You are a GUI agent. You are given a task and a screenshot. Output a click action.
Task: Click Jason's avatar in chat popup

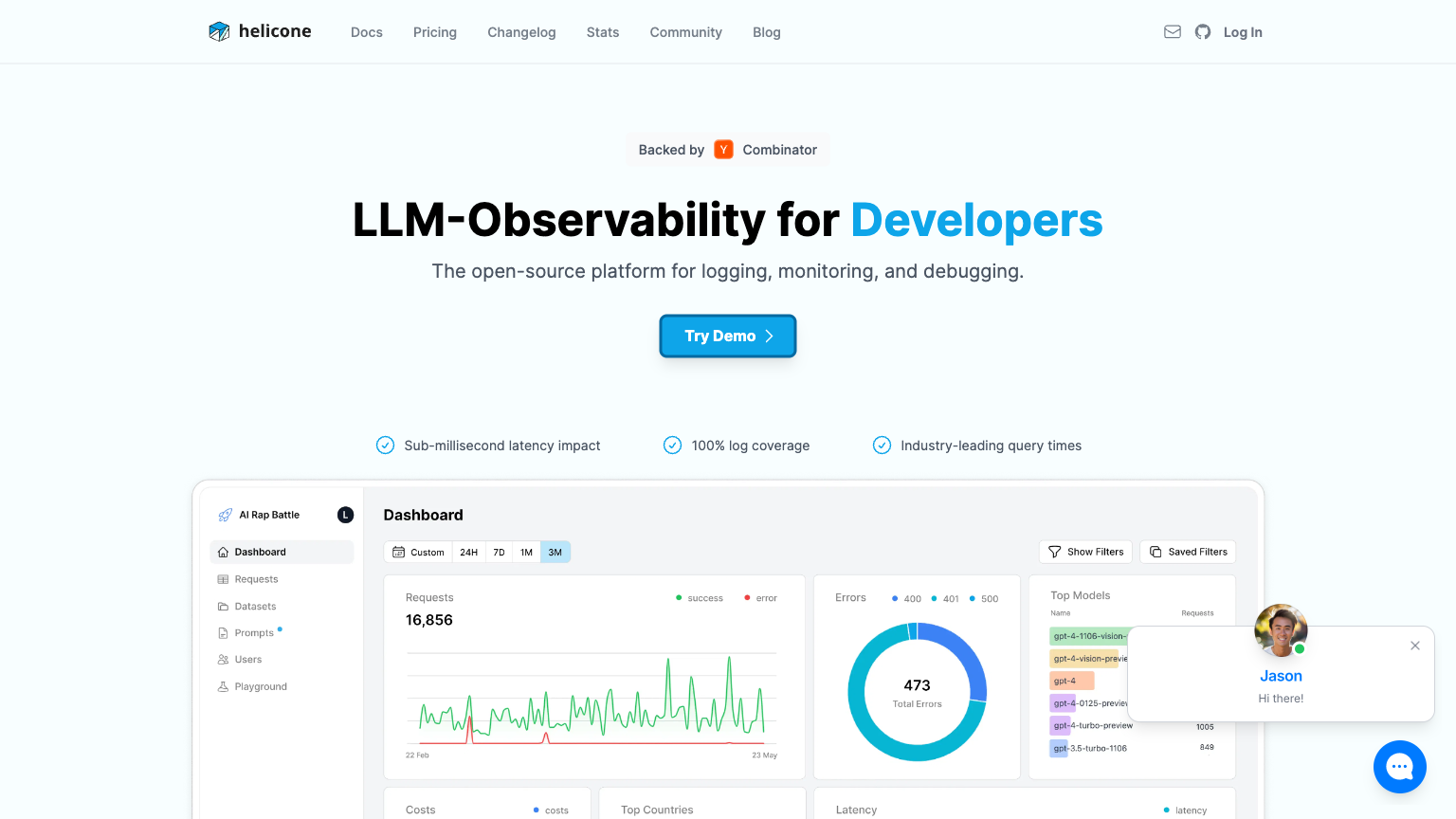point(1281,630)
